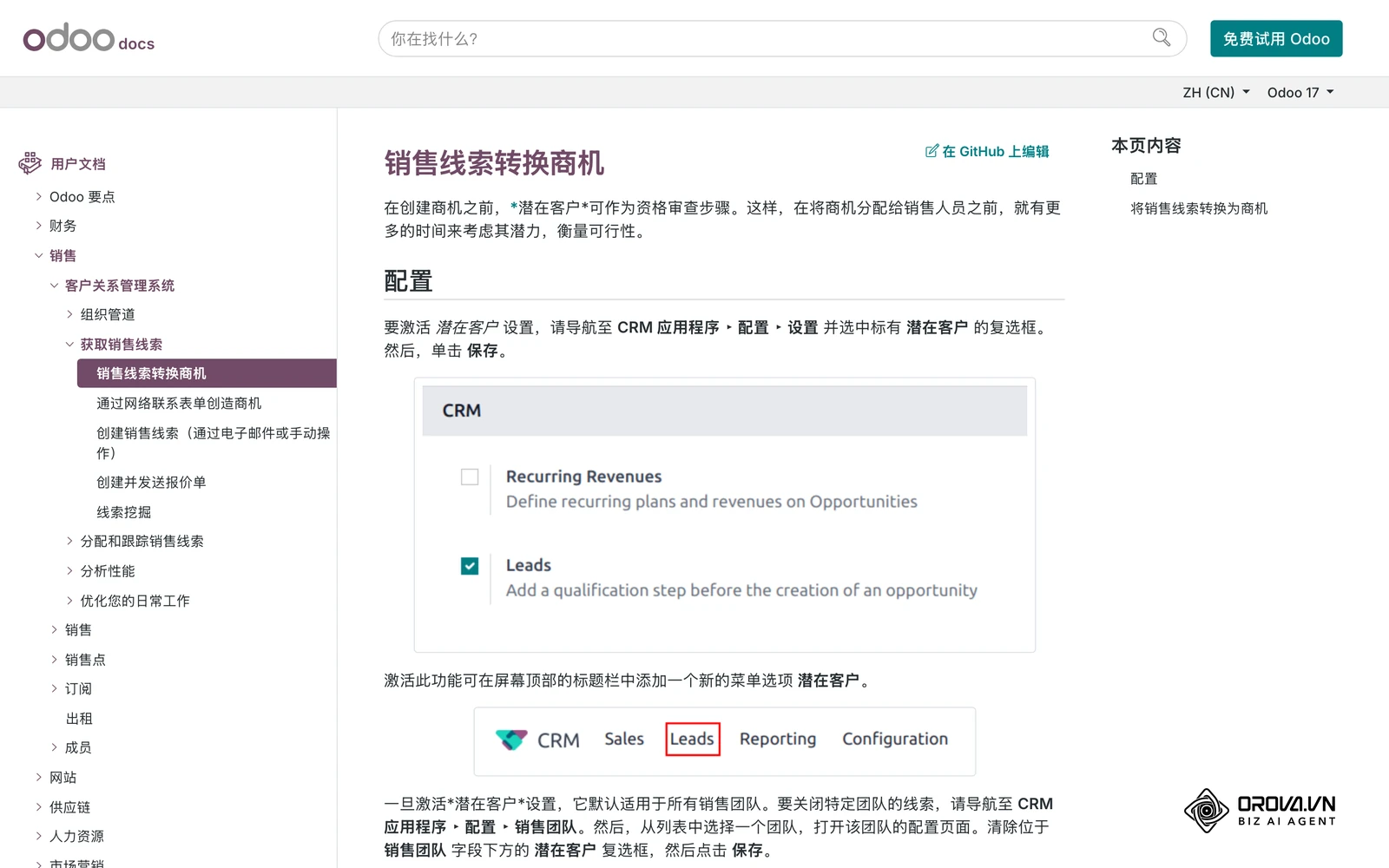The height and width of the screenshot is (868, 1389).
Task: Expand the 网站 chevron
Action: tap(38, 777)
